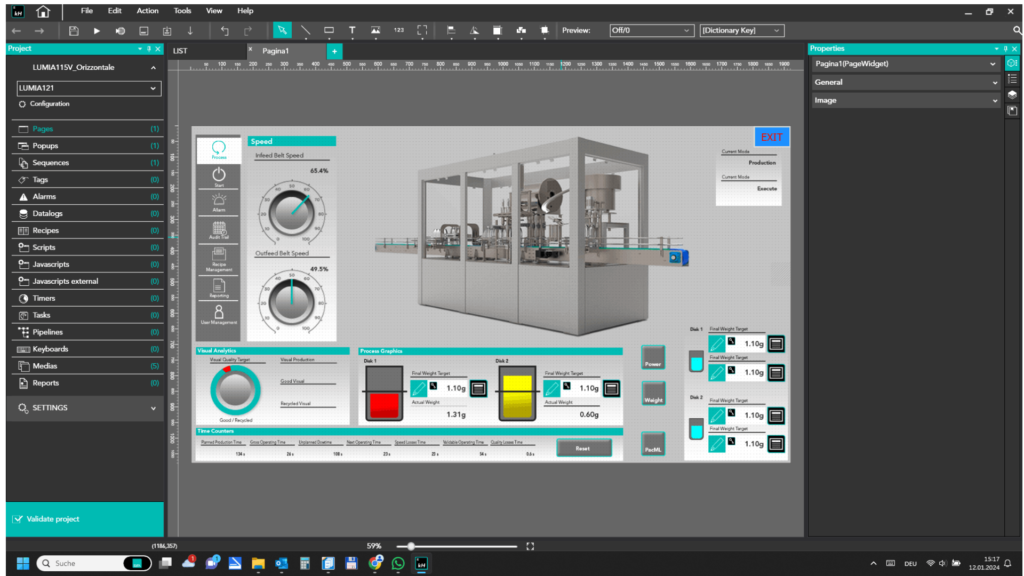Select the 123 numeric field tool

tap(397, 30)
